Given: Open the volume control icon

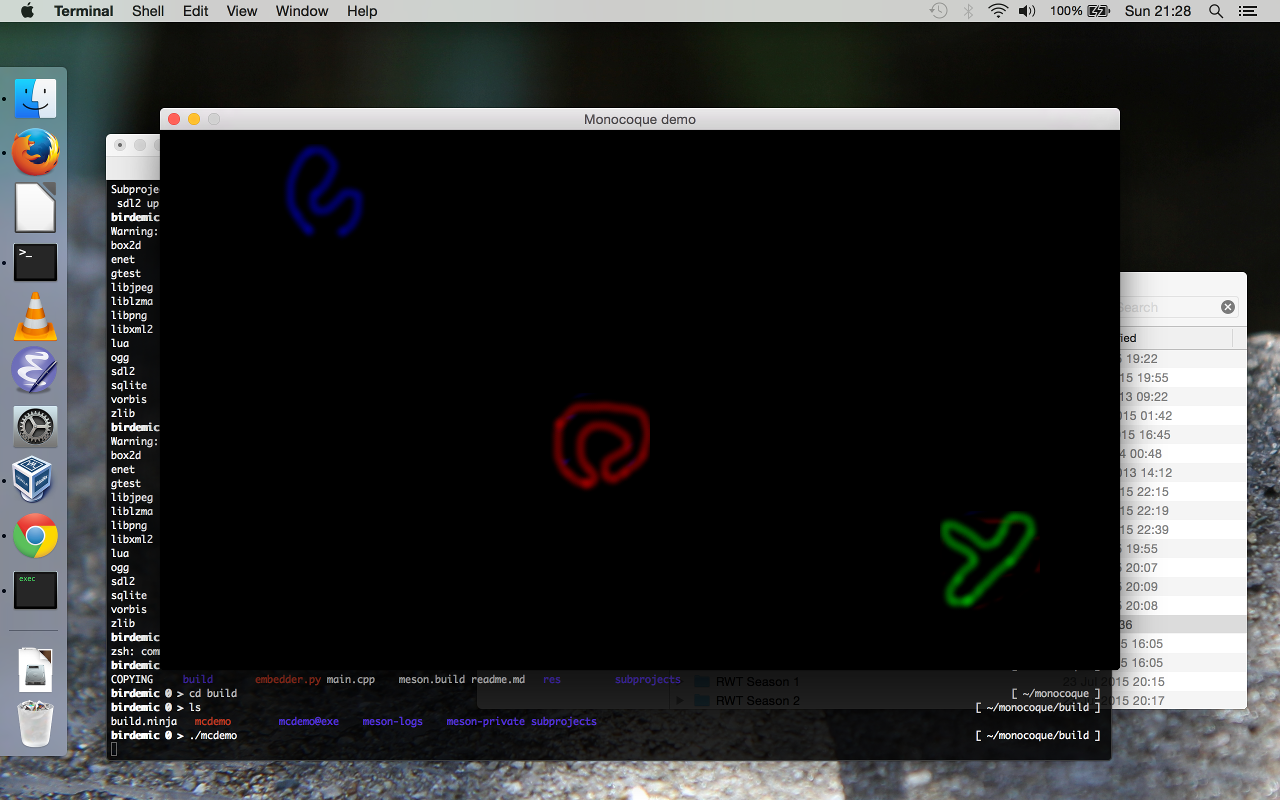Looking at the screenshot, I should [1027, 11].
